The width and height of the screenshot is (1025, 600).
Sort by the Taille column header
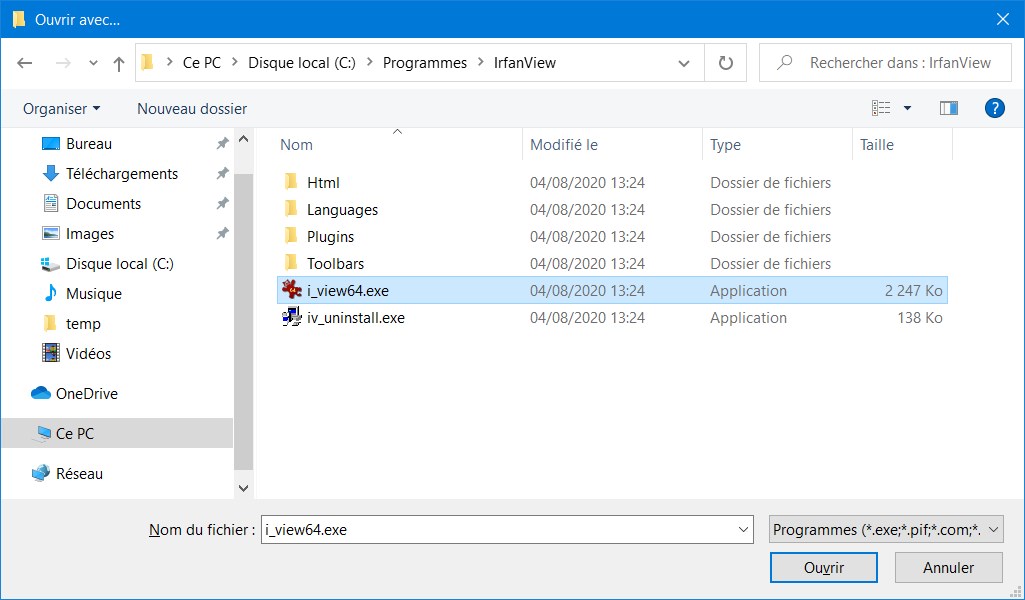[877, 145]
